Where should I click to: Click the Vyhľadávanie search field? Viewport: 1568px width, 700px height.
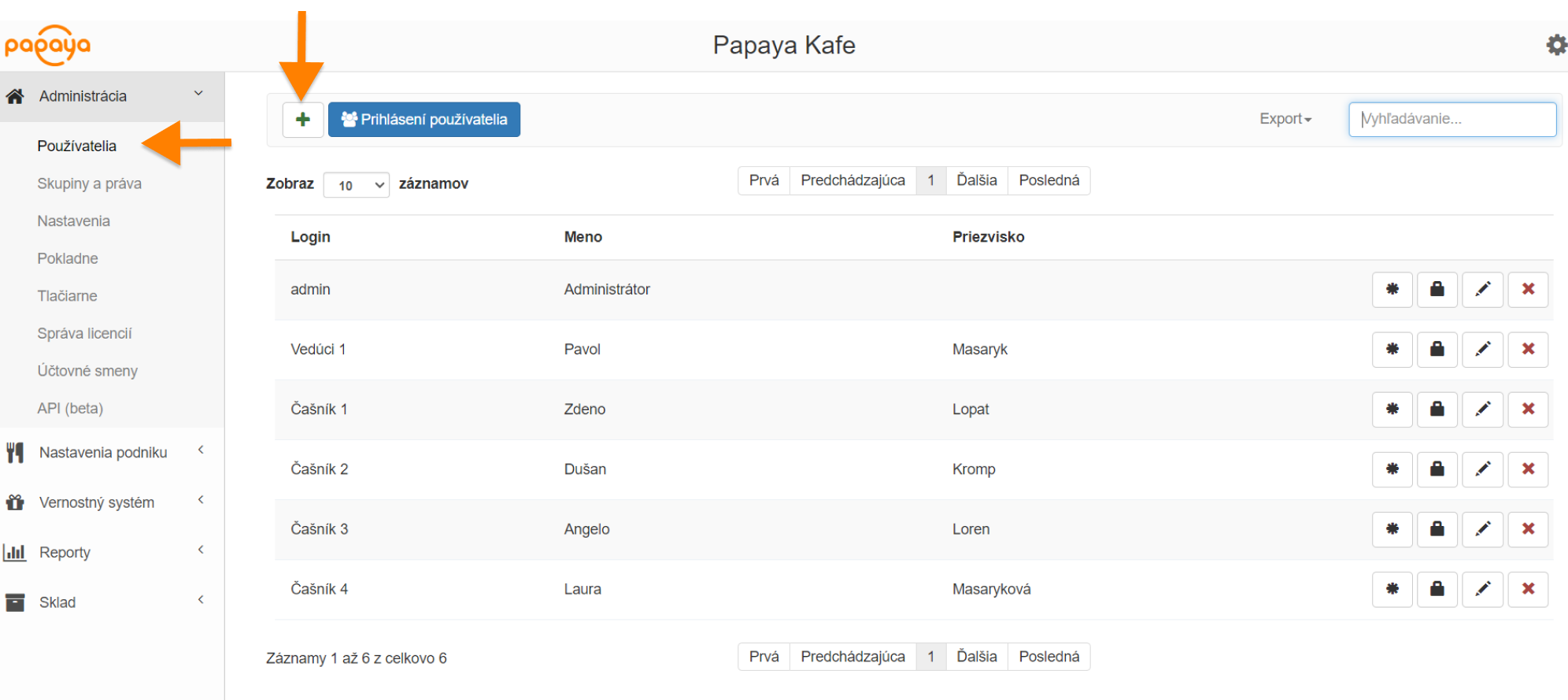click(1452, 119)
